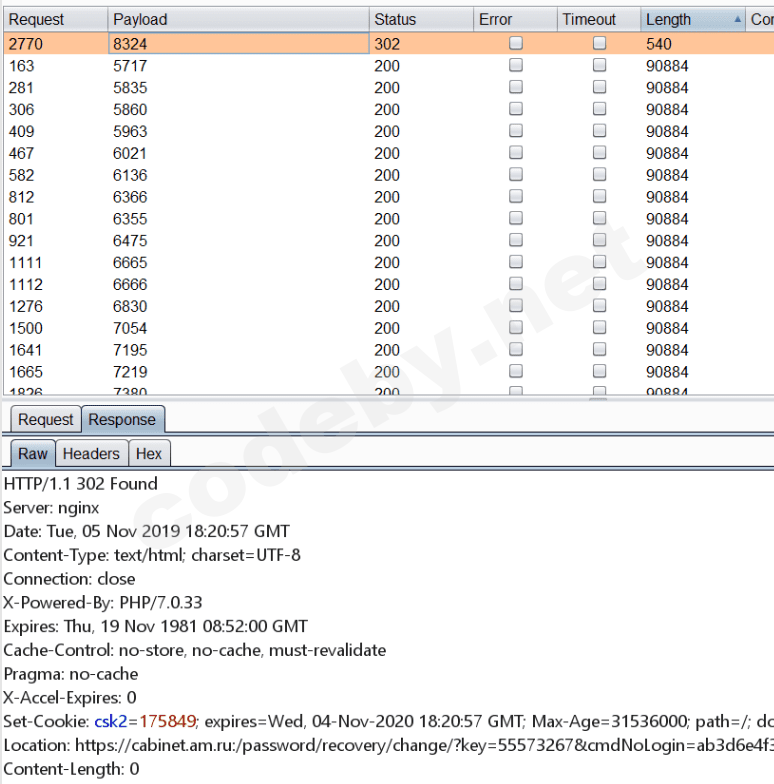
Task: Sort table by Status column header
Action: tap(421, 20)
